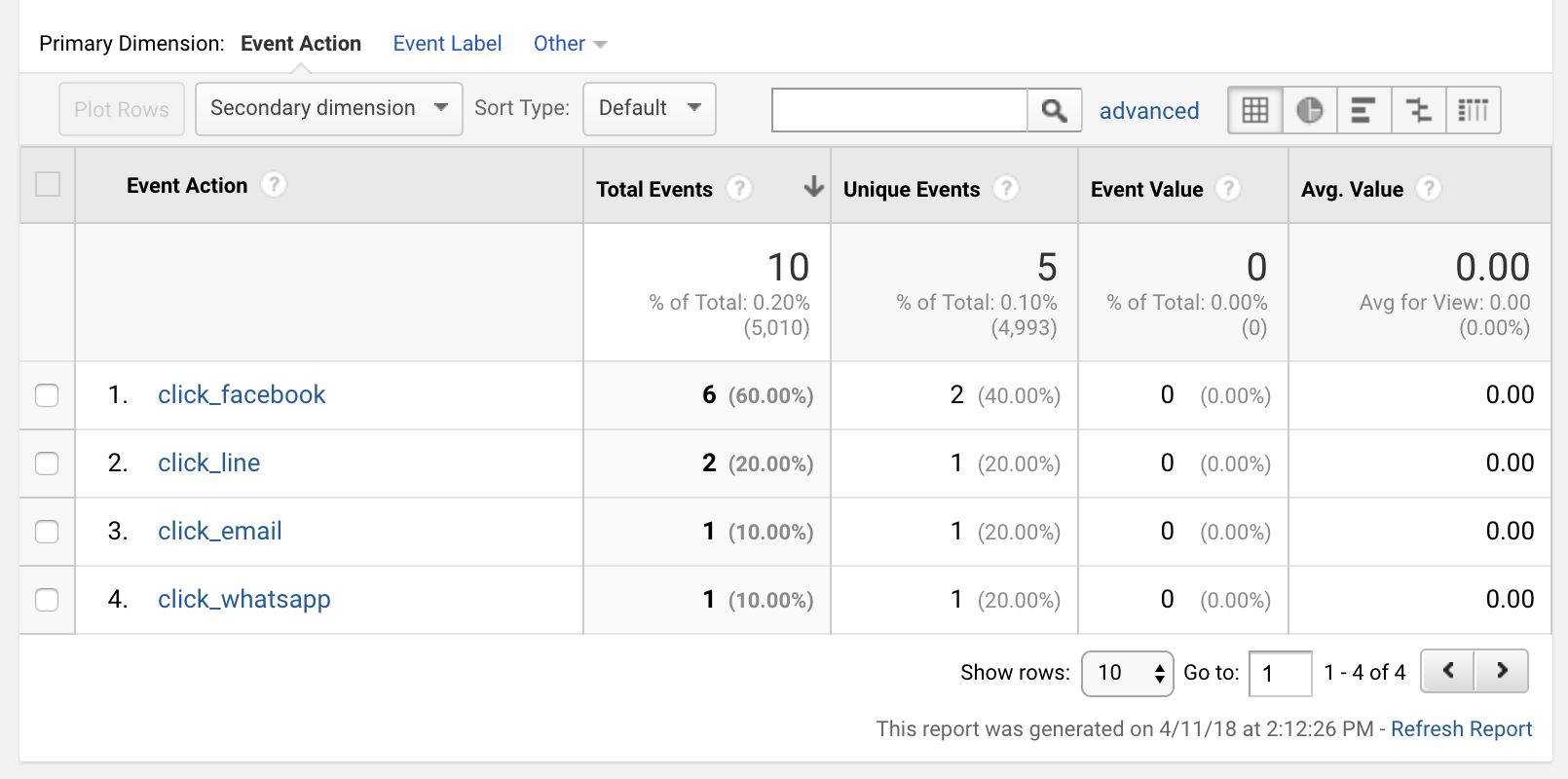Tick the click_facebook row checkbox
Image resolution: width=1568 pixels, height=779 pixels.
pos(47,395)
